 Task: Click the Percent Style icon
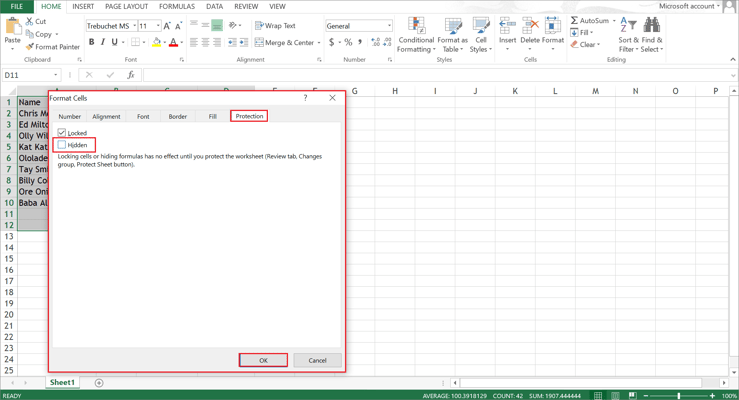click(x=348, y=42)
